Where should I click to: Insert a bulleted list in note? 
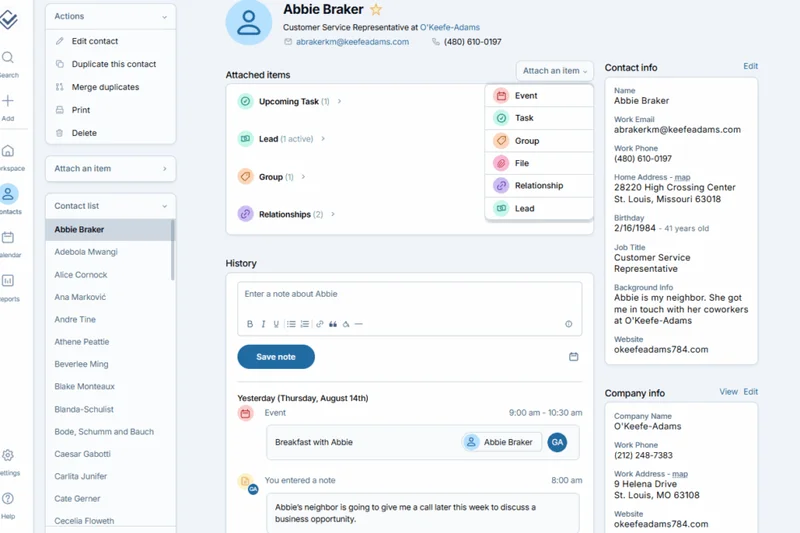pyautogui.click(x=291, y=324)
